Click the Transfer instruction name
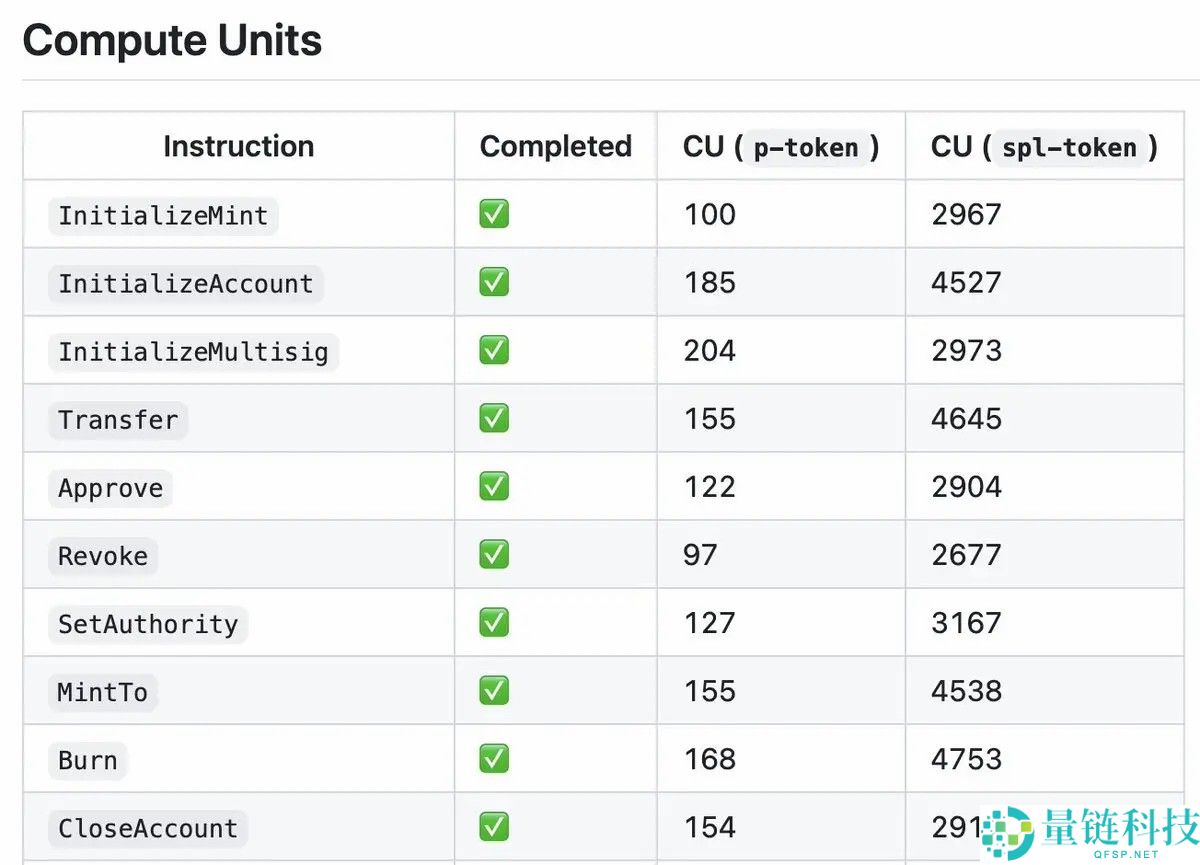Image resolution: width=1200 pixels, height=865 pixels. pos(118,420)
